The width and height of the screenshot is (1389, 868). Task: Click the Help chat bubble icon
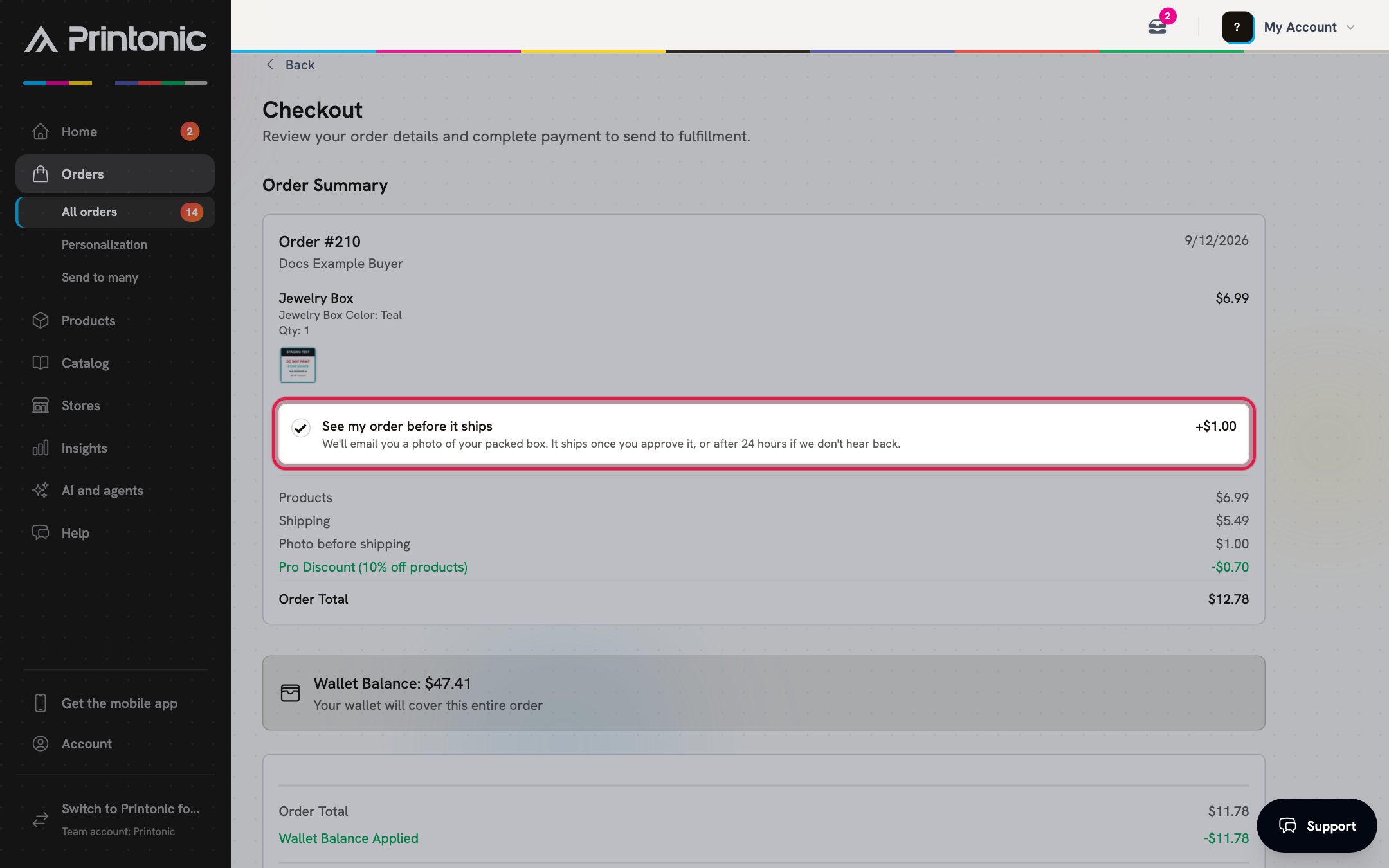pyautogui.click(x=41, y=532)
